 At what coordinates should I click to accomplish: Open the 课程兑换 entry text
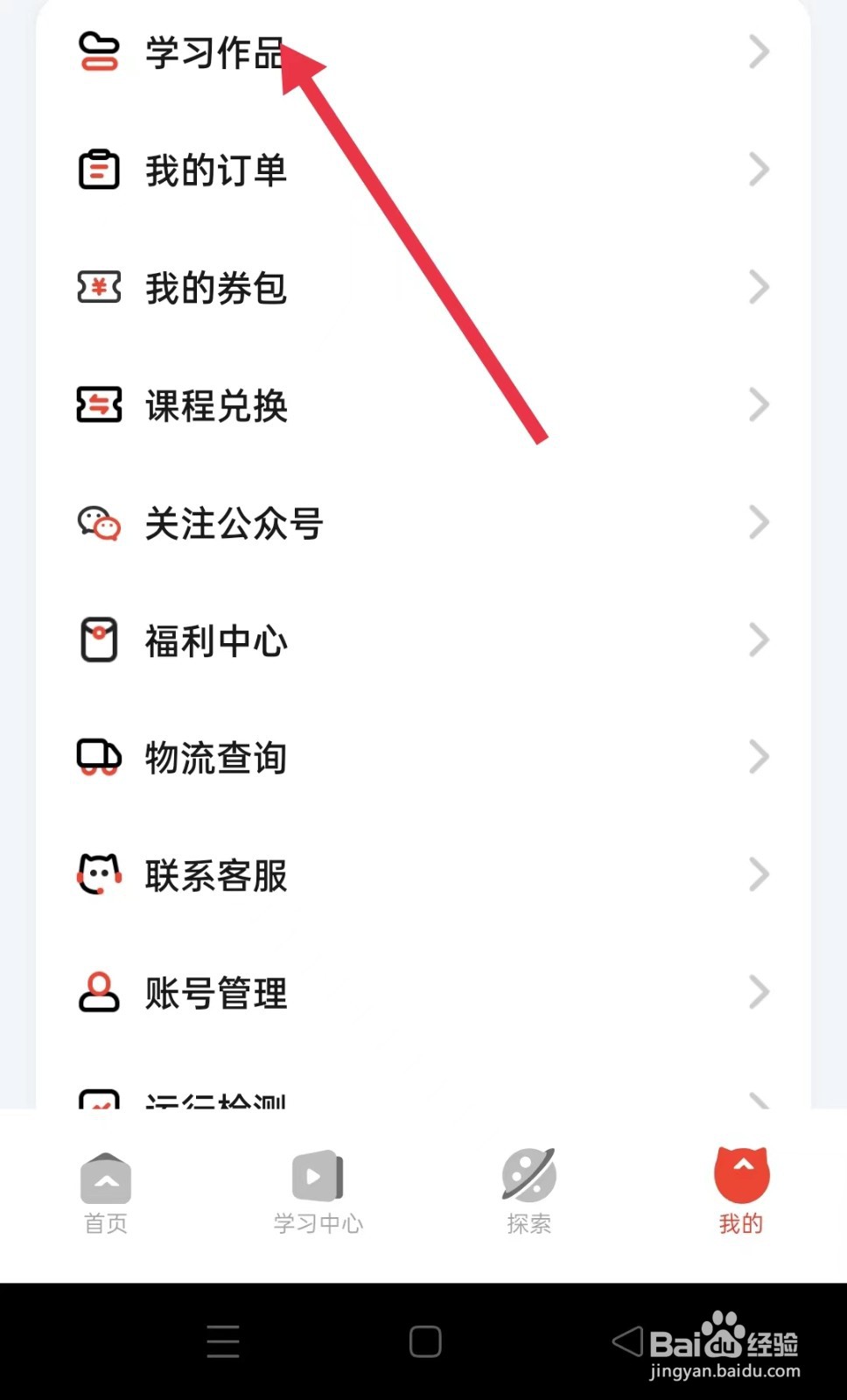click(x=216, y=405)
